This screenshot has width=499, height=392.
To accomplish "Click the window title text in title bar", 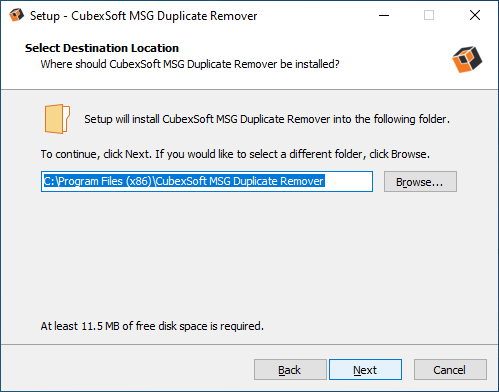I will [143, 16].
